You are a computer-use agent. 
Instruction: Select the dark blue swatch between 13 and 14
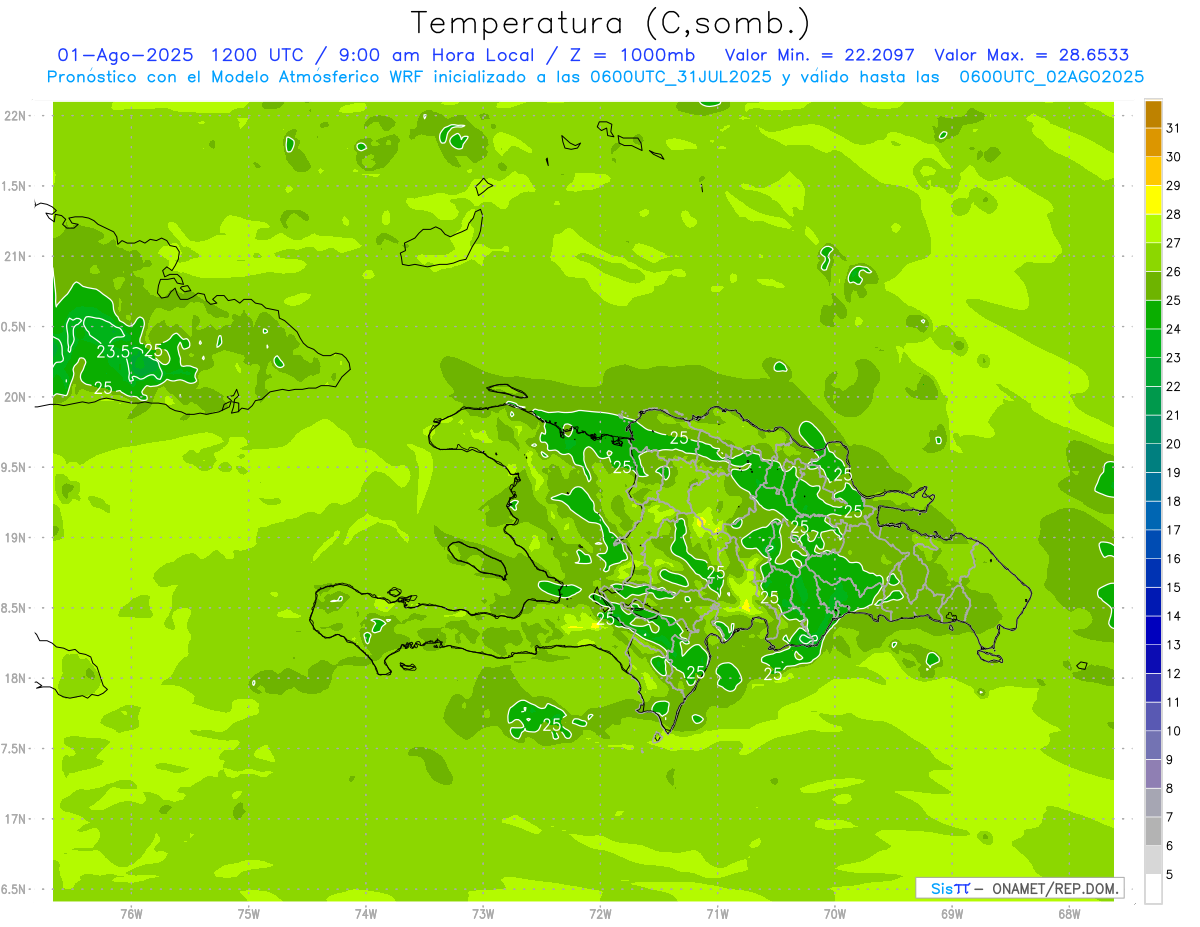tap(1153, 630)
